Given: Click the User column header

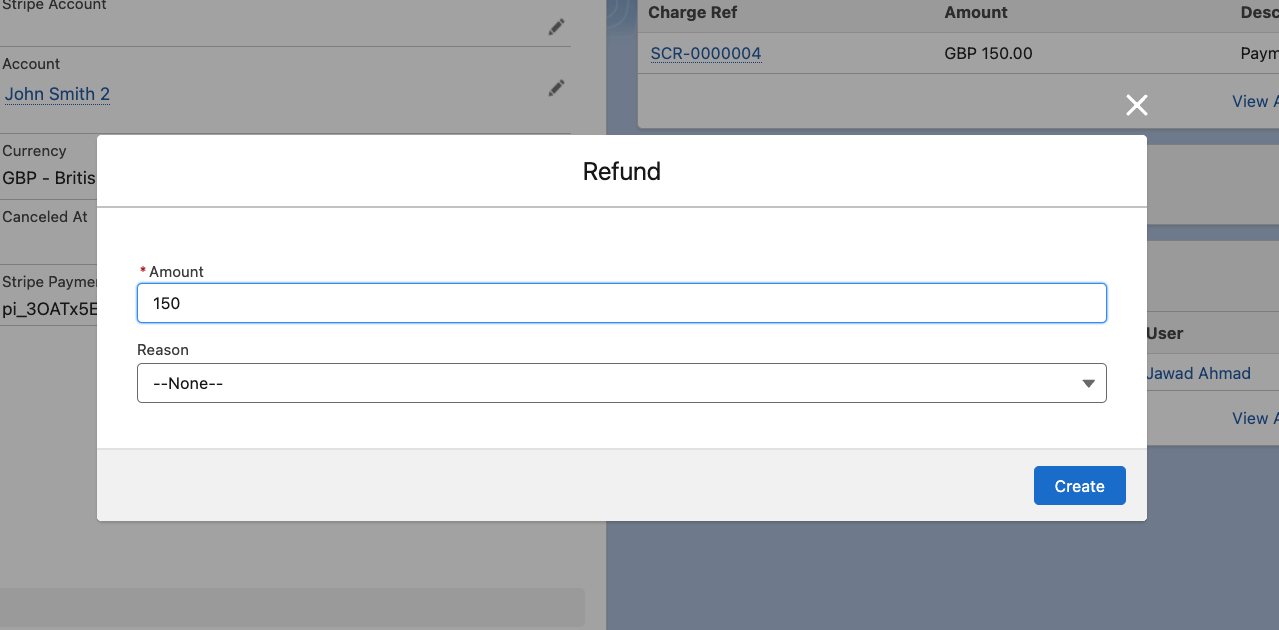Looking at the screenshot, I should [x=1165, y=333].
